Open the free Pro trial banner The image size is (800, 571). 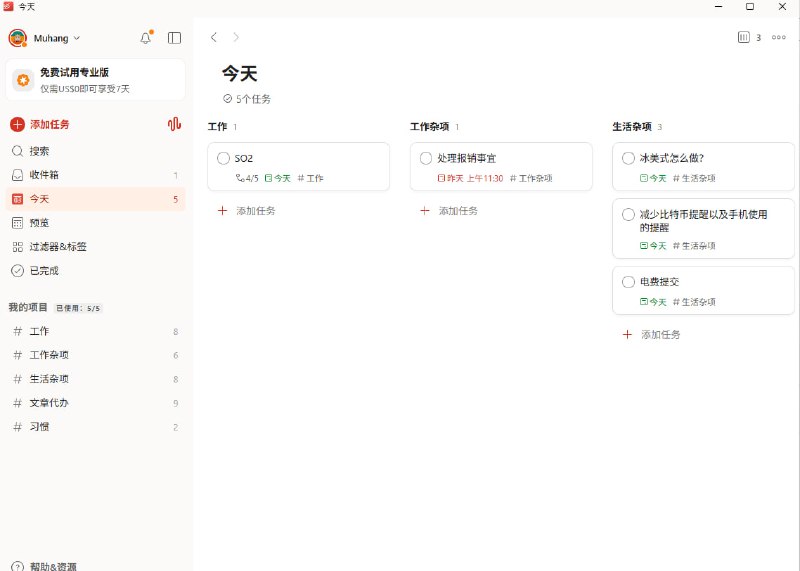95,80
